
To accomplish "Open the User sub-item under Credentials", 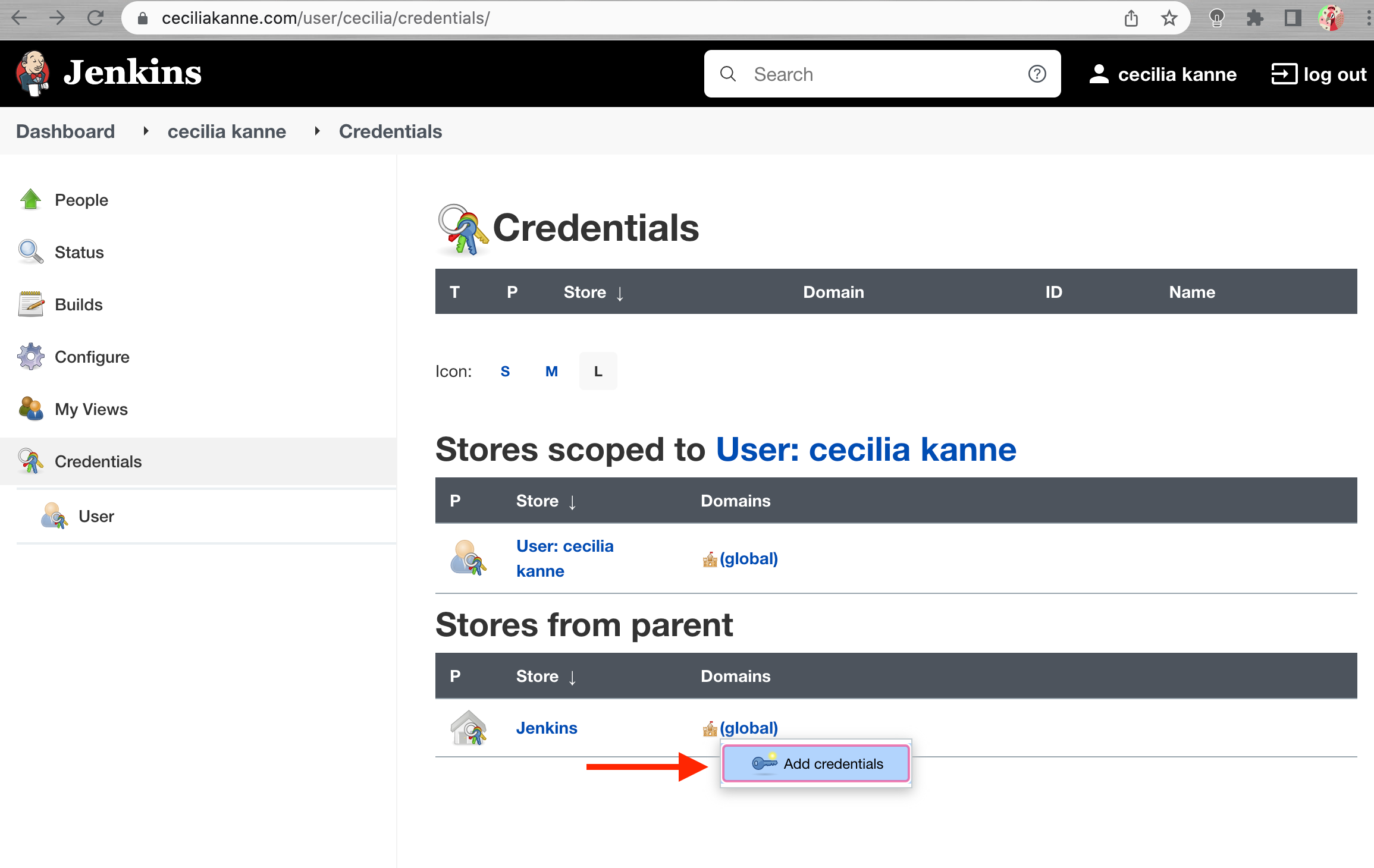I will coord(96,517).
